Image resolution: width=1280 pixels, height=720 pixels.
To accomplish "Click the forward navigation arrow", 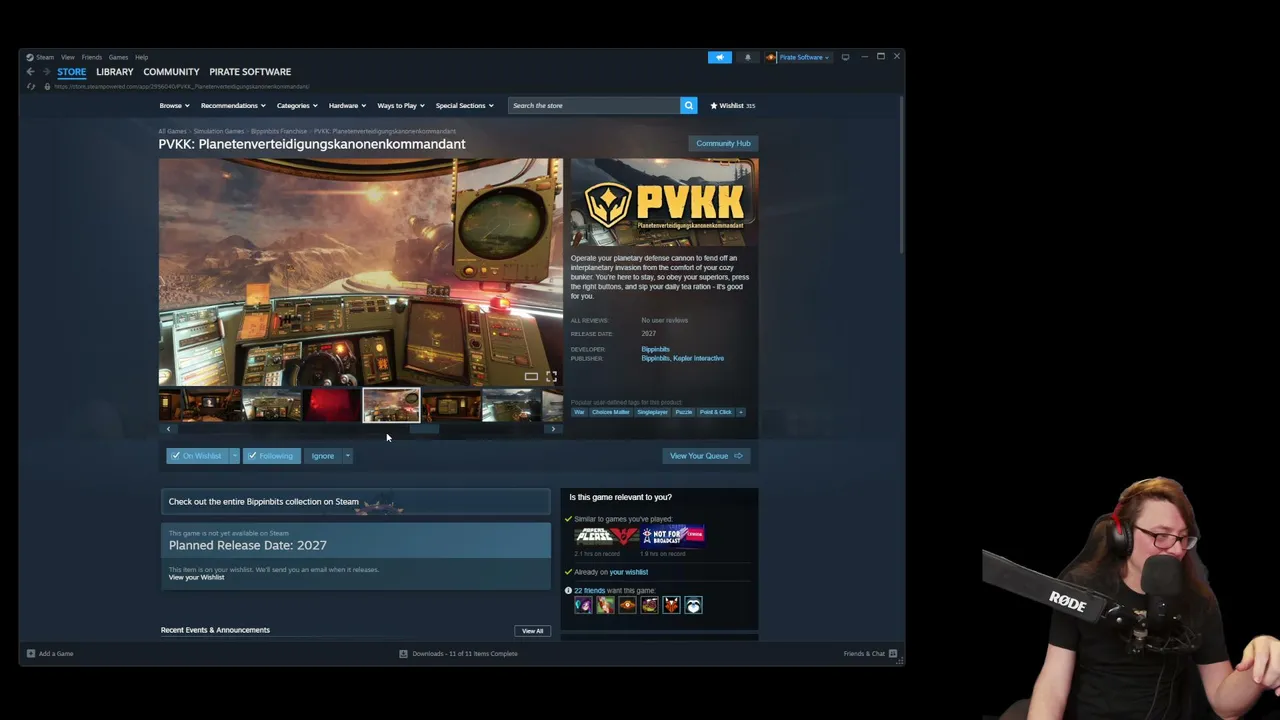I will tap(46, 72).
